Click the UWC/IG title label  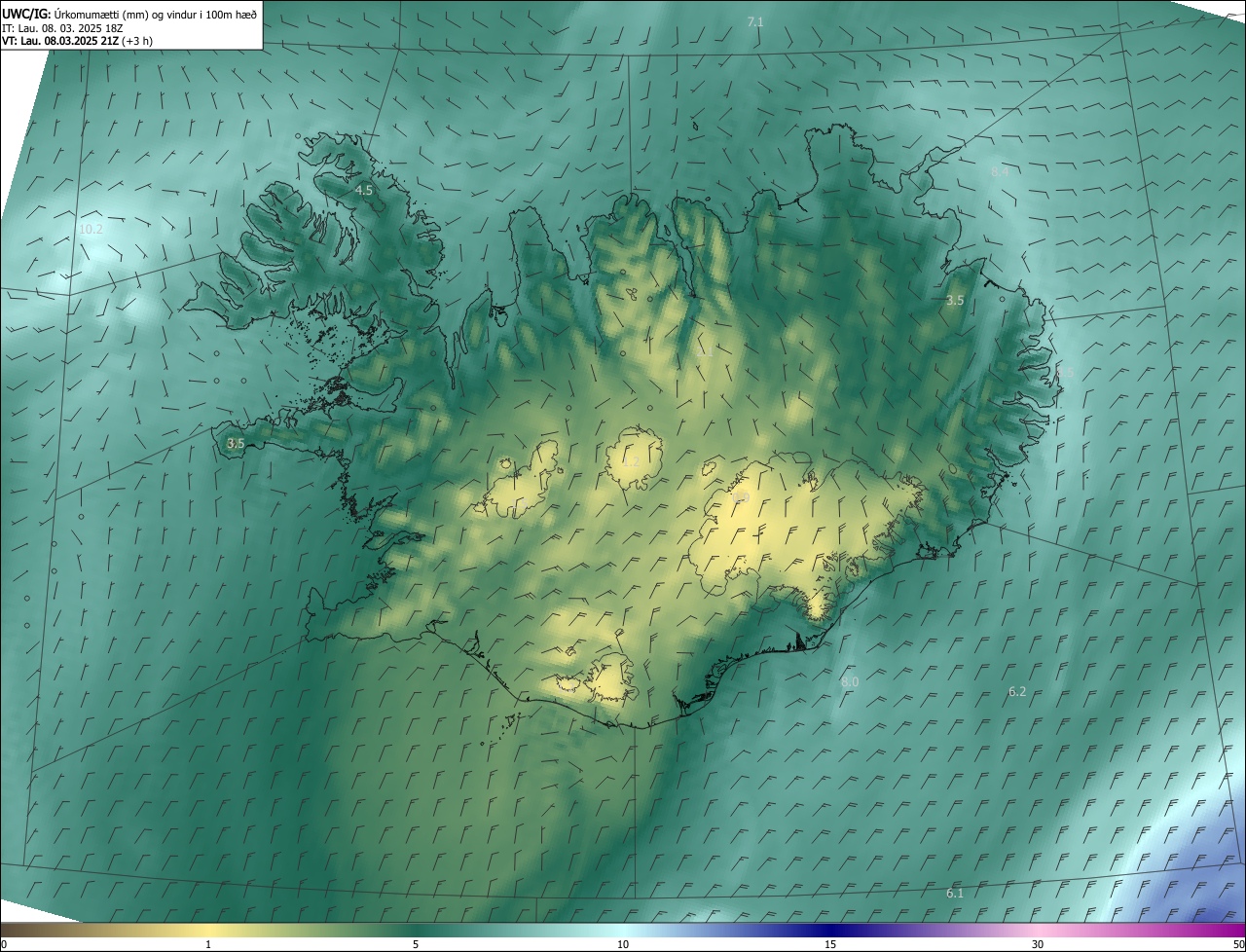pos(26,14)
